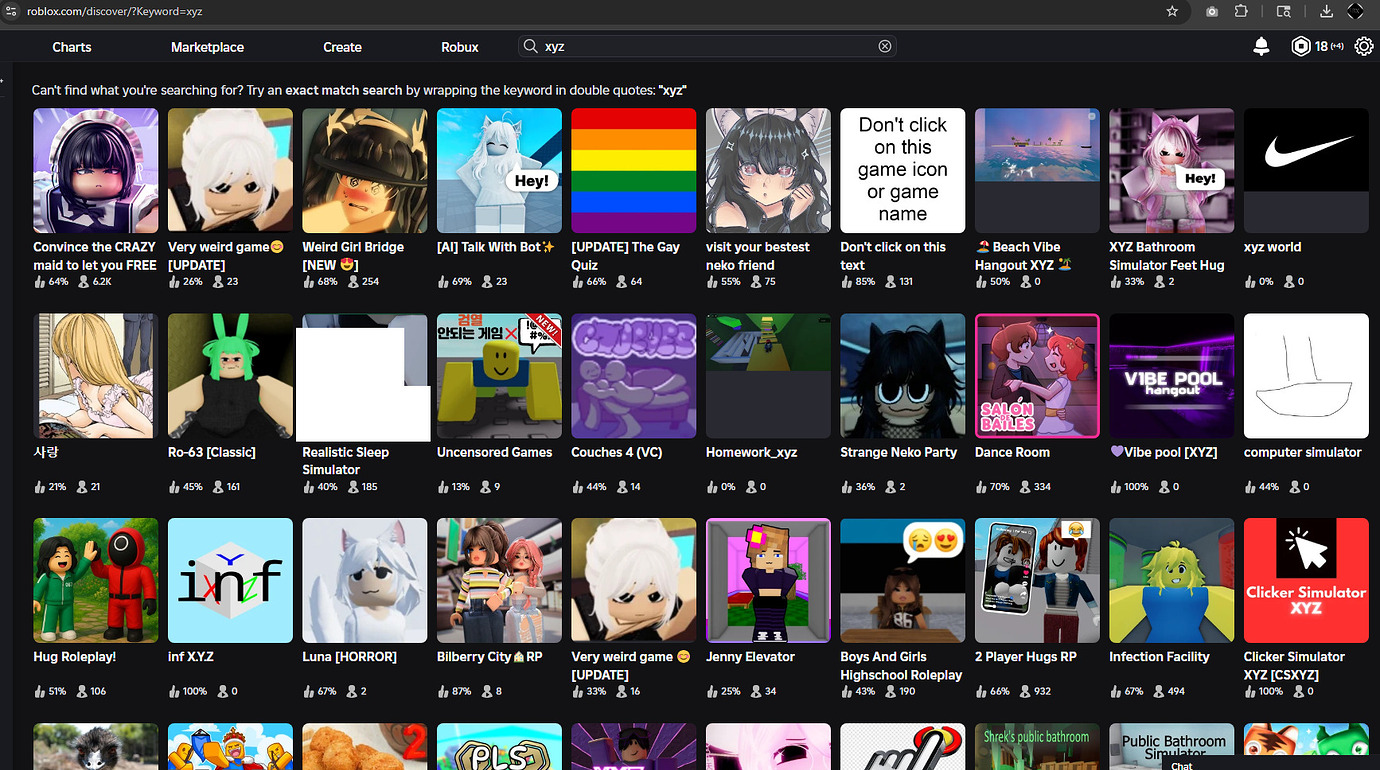The width and height of the screenshot is (1380, 770).
Task: Open the Chat panel at bottom right
Action: pos(1181,764)
